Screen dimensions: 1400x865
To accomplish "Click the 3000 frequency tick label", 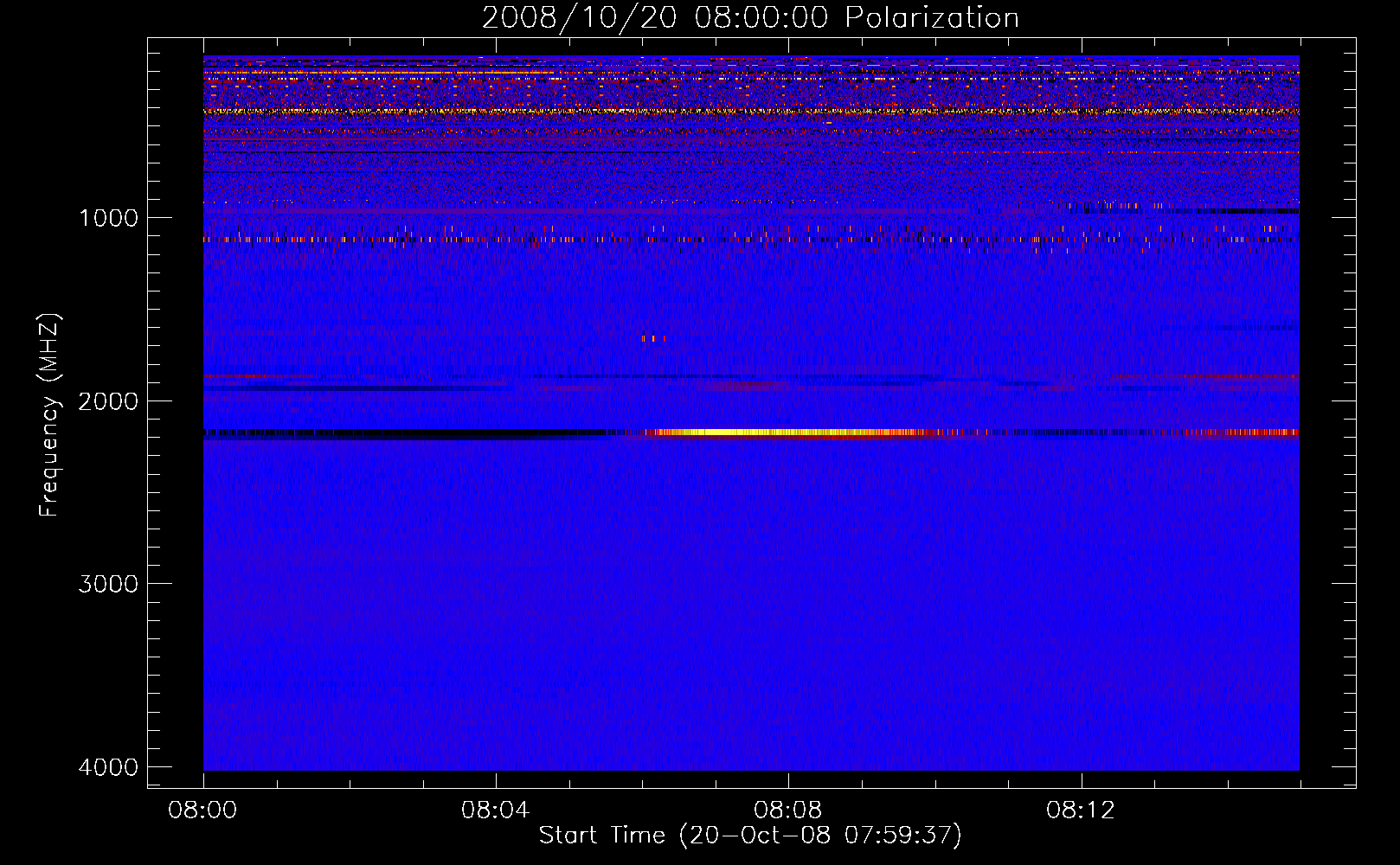I will click(108, 584).
